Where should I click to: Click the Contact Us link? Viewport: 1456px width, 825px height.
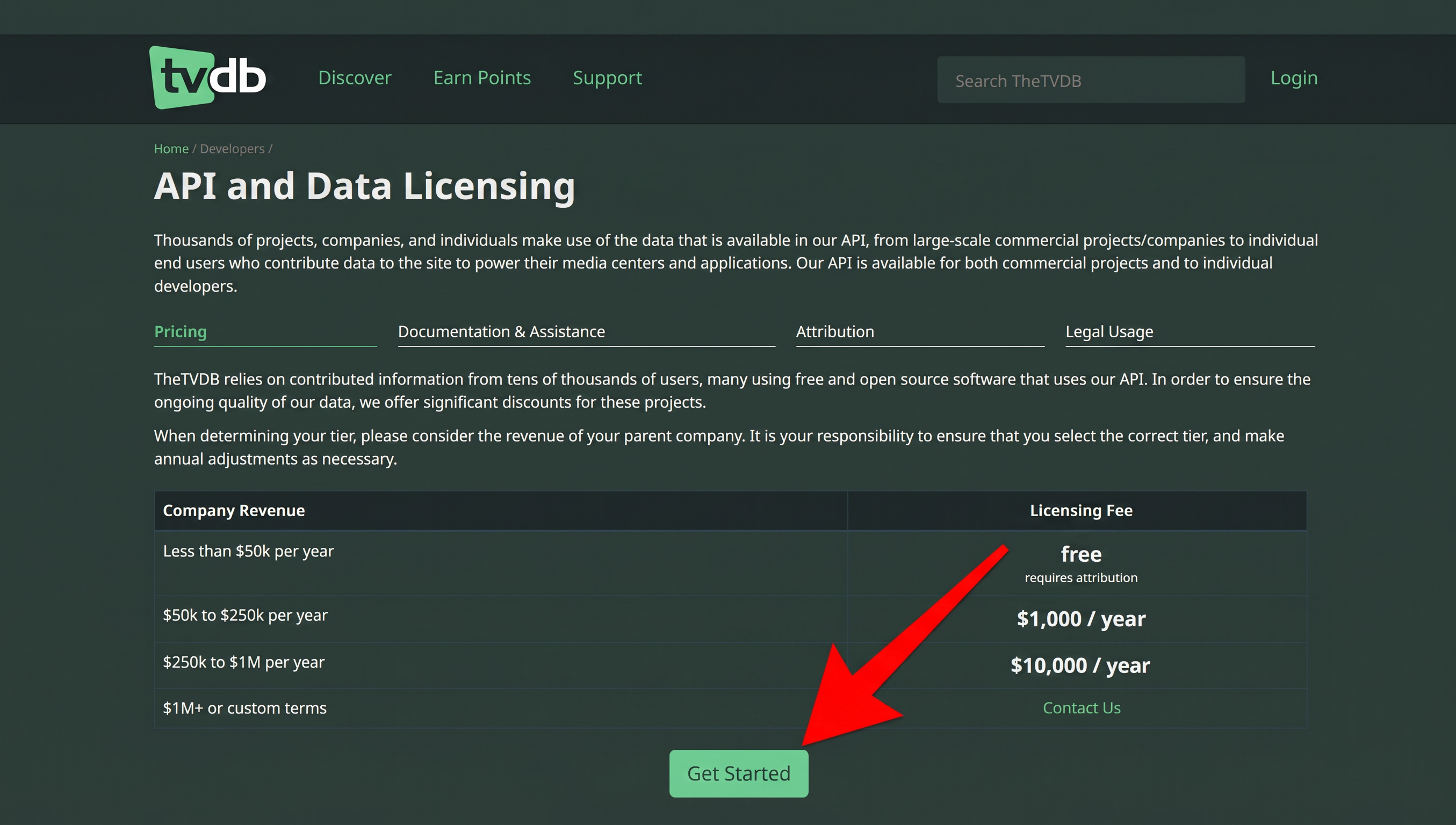(x=1082, y=708)
